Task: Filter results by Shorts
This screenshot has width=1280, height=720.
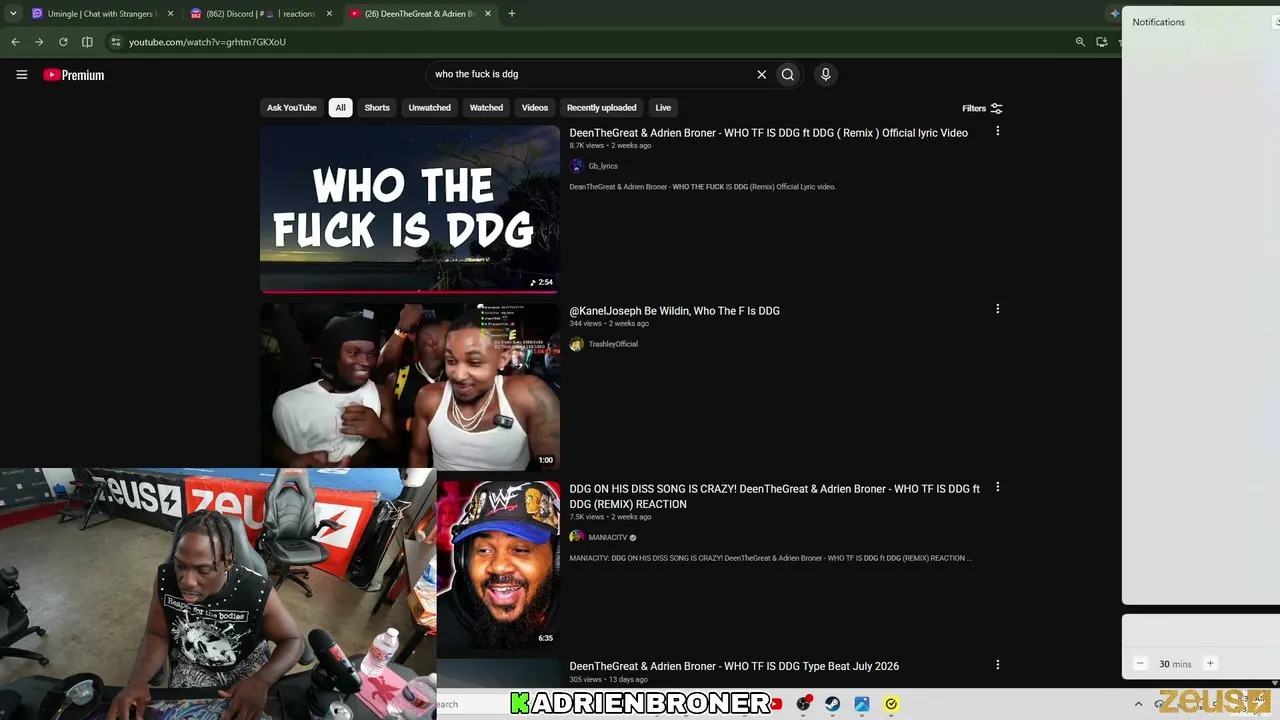Action: 377,108
